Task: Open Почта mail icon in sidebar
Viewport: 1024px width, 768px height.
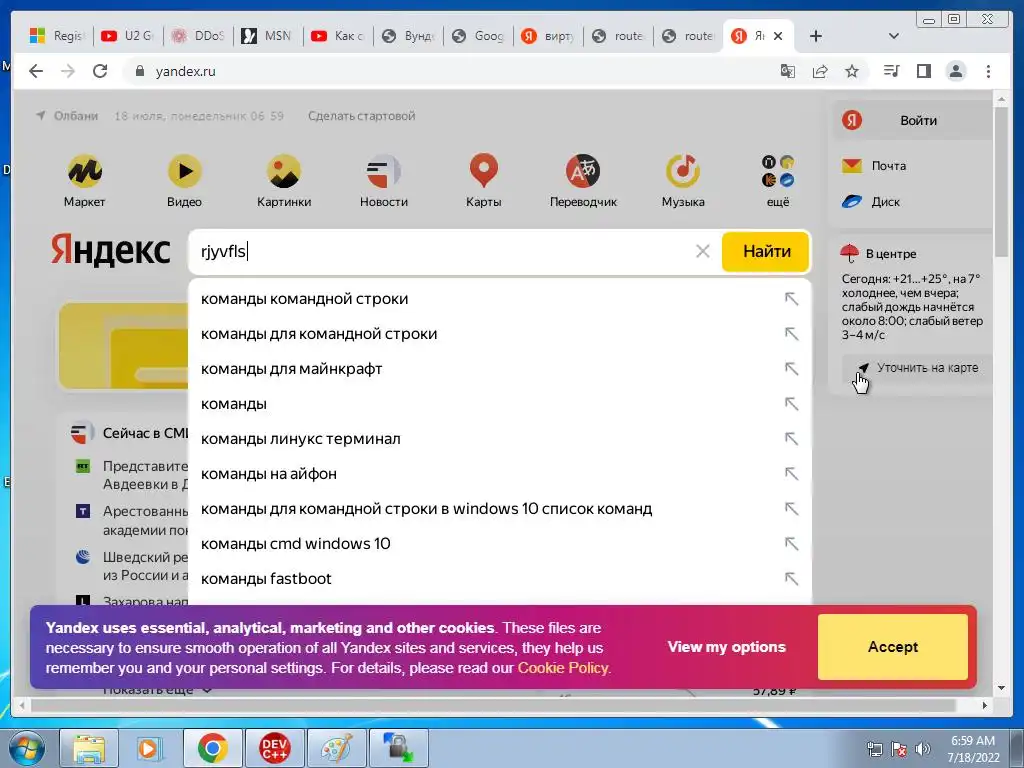Action: click(x=852, y=166)
